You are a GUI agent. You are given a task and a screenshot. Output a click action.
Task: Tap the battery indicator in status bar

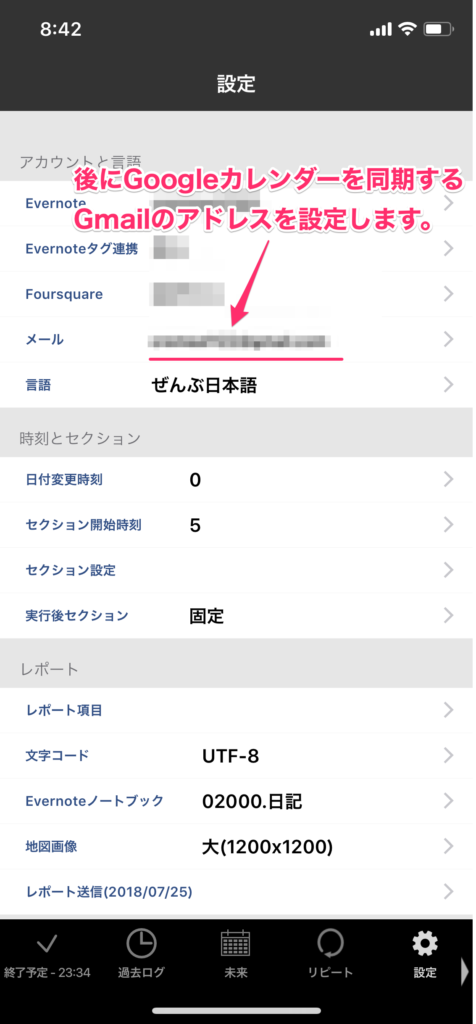click(439, 29)
